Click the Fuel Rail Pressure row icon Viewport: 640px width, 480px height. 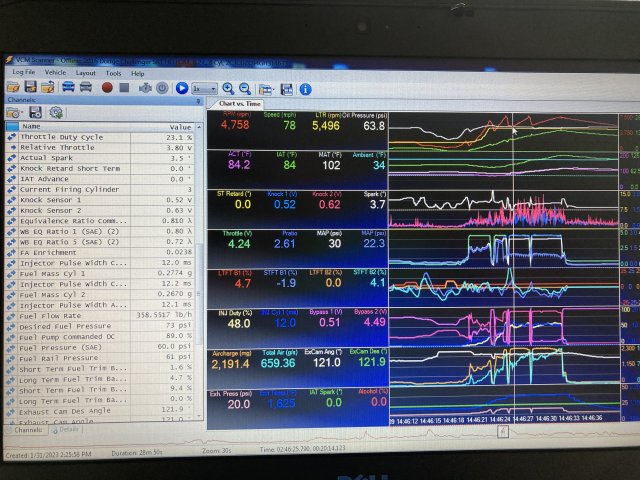(x=11, y=358)
